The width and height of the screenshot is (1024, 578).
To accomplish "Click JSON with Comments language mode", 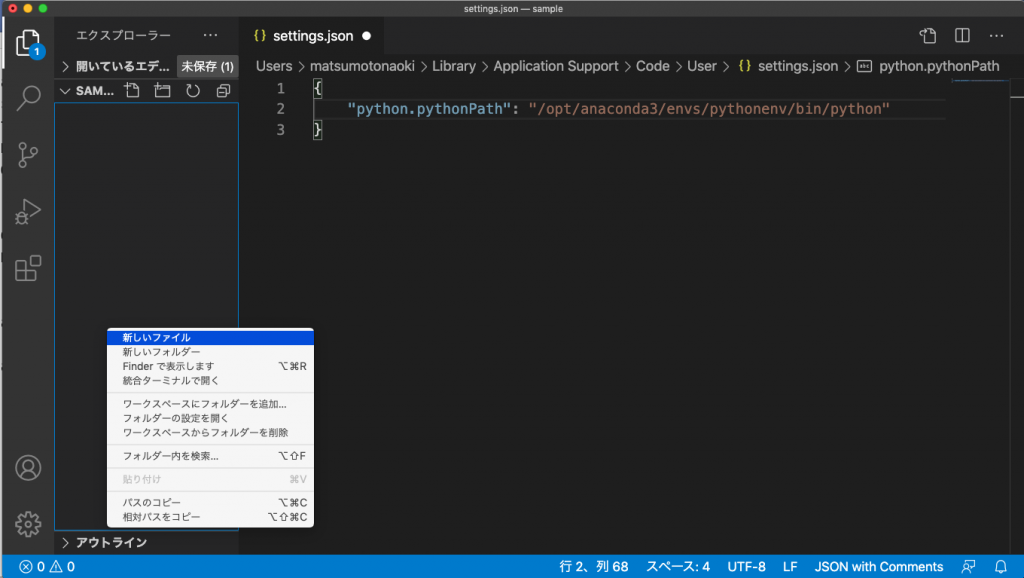I will click(x=878, y=567).
